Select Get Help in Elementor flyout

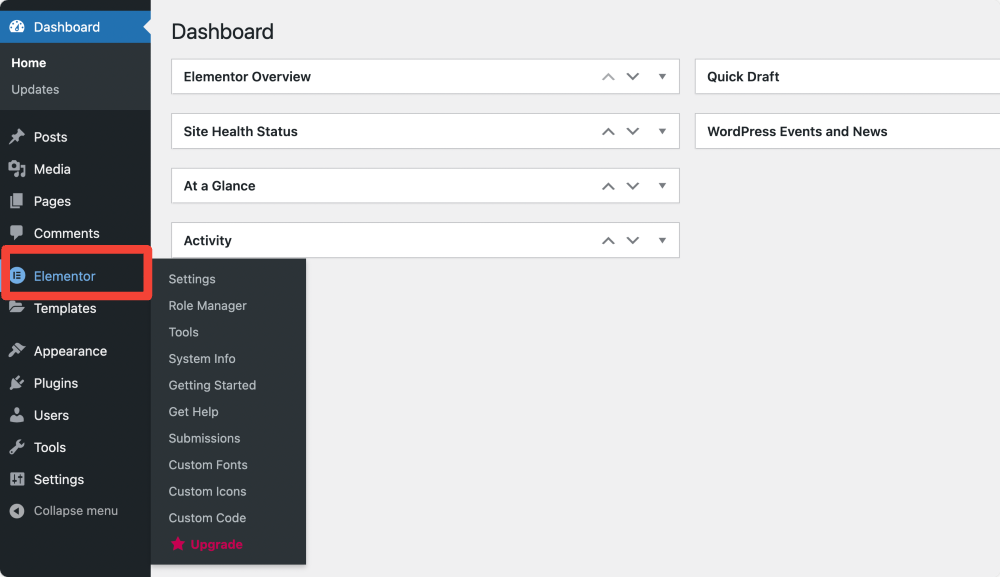193,412
